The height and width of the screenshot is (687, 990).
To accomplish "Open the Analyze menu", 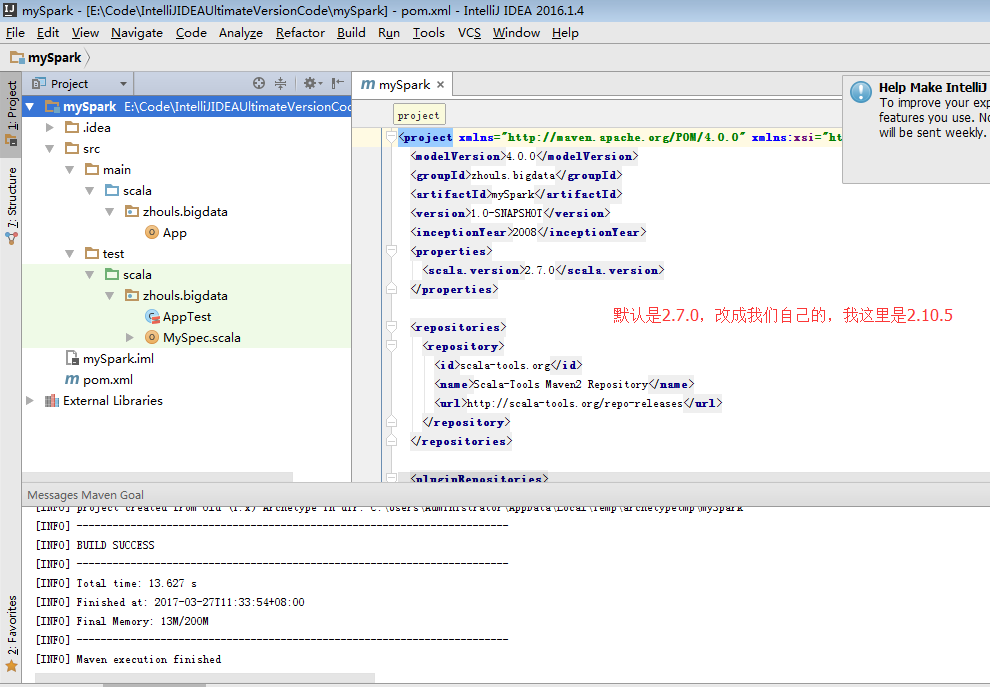I will pyautogui.click(x=241, y=33).
